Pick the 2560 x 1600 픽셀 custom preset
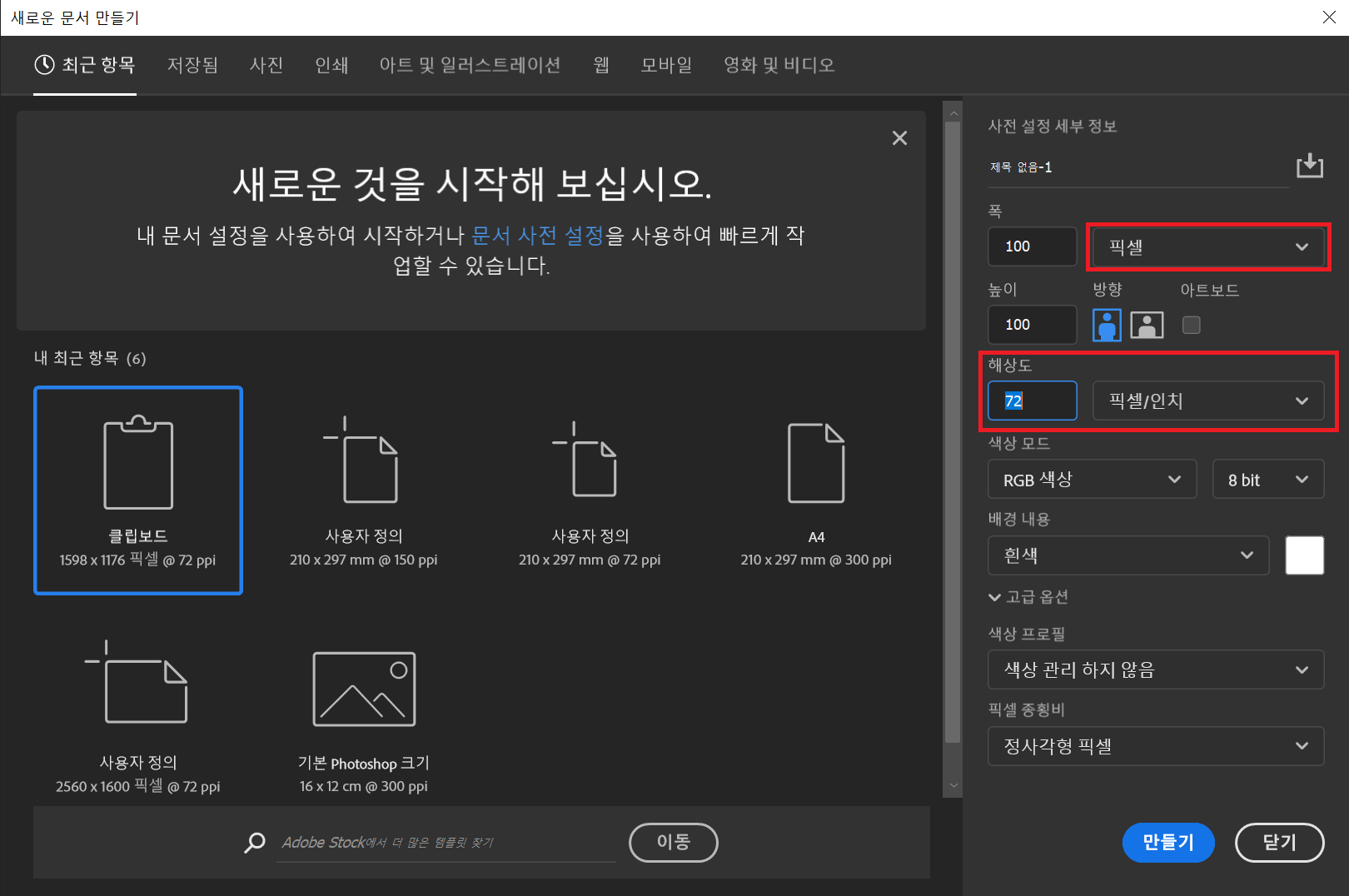This screenshot has width=1349, height=896. click(138, 716)
